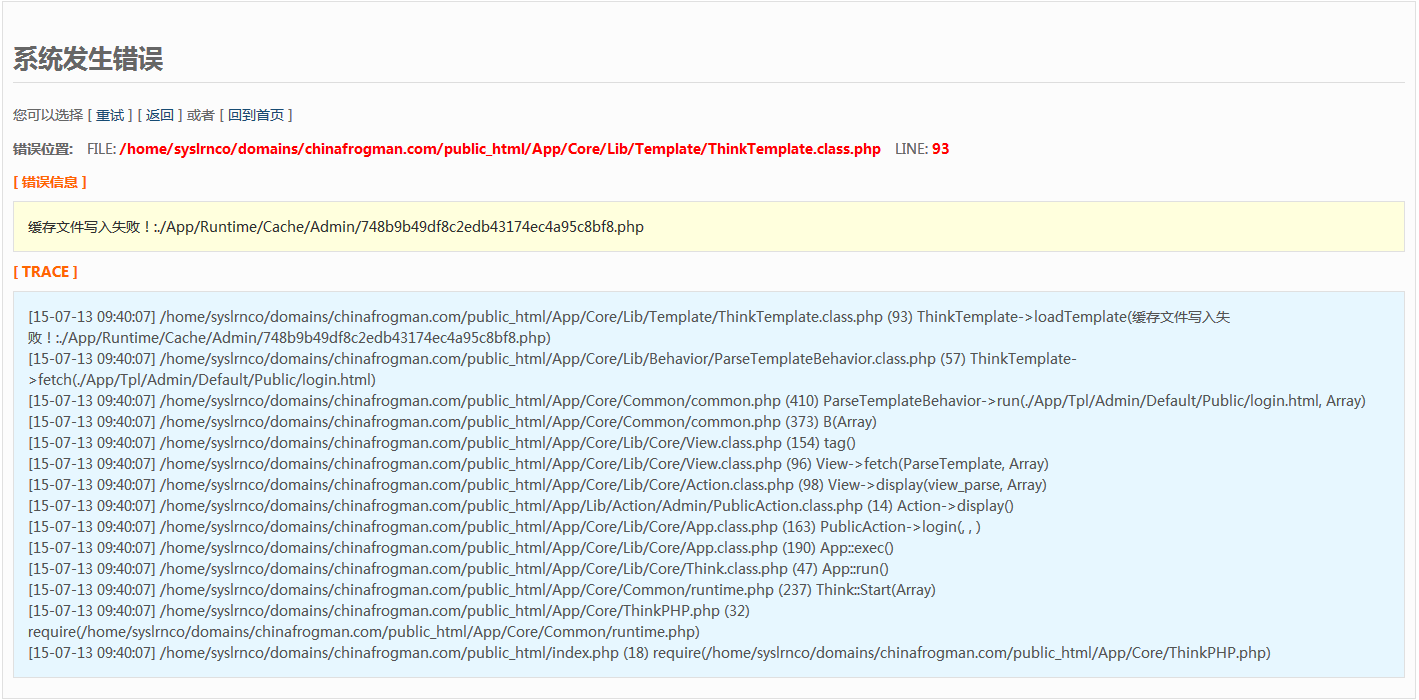1419x700 pixels.
Task: Select the common.php (410) trace entry
Action: pyautogui.click(x=696, y=401)
